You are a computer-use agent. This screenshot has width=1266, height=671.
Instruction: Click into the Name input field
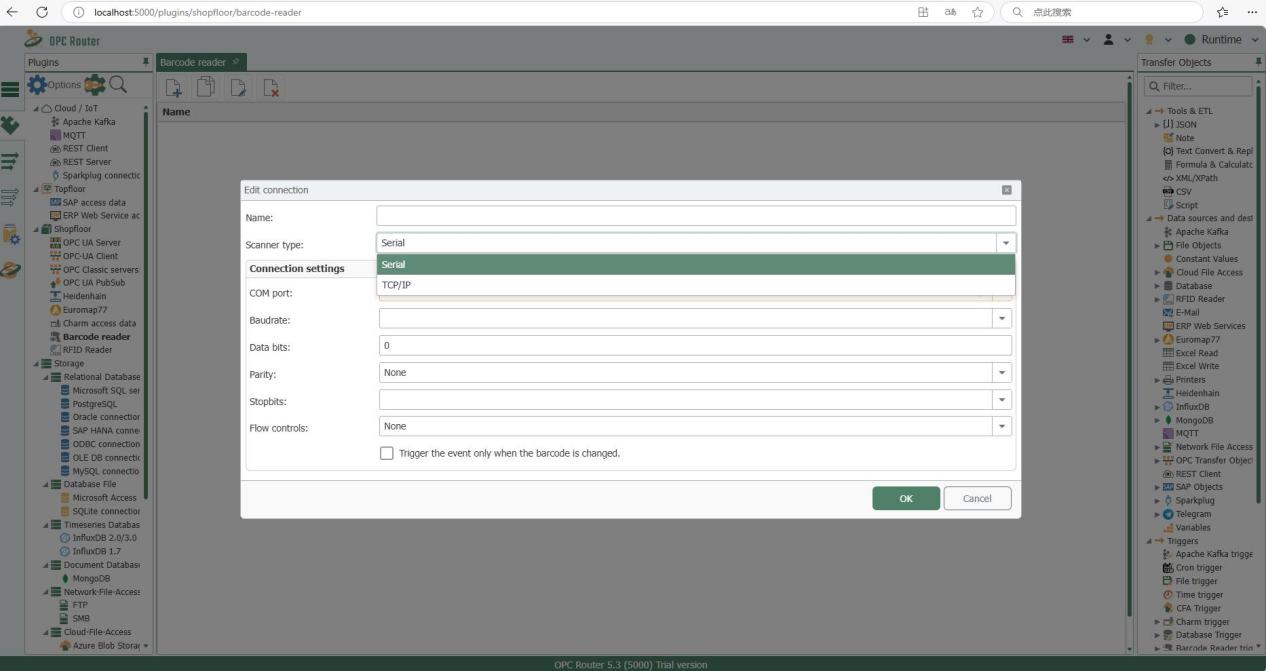695,216
